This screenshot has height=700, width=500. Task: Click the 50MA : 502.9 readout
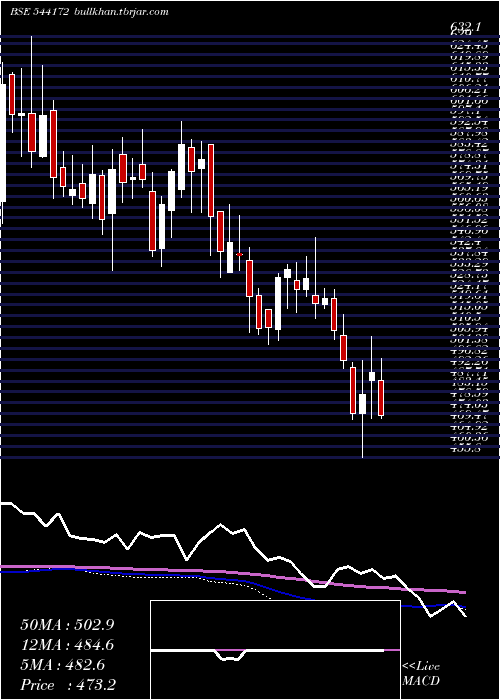67,625
